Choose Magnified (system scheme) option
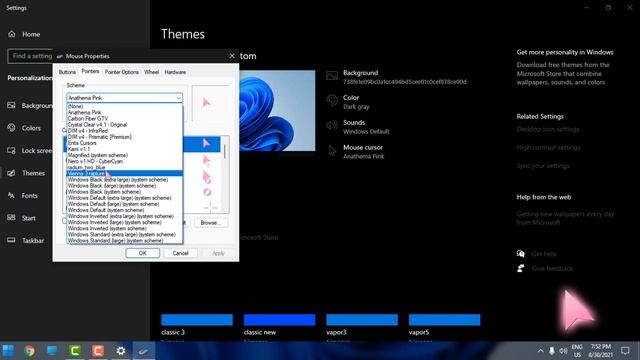Image resolution: width=640 pixels, height=360 pixels. [124, 155]
